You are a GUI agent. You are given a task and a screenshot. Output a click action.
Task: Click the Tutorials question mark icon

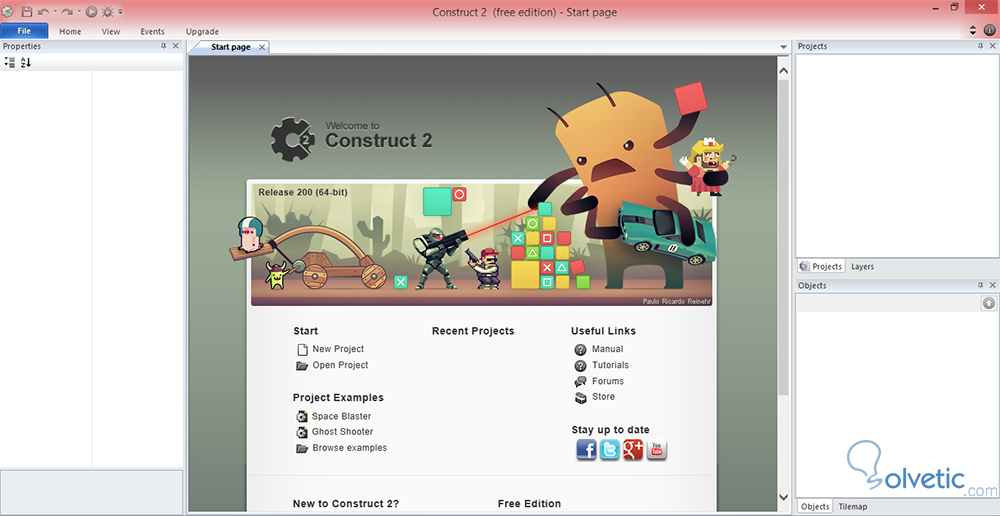pyautogui.click(x=580, y=365)
